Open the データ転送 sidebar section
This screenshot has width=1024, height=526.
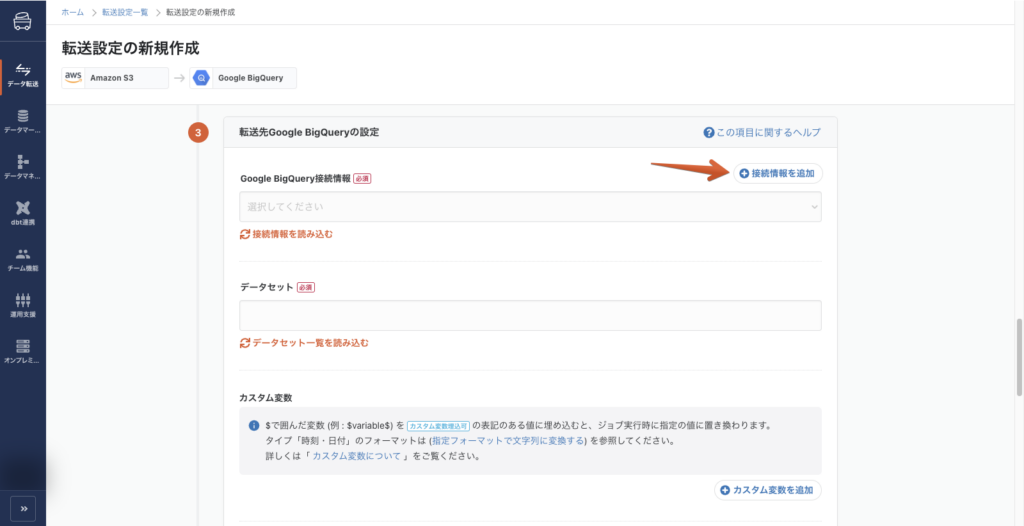[x=22, y=75]
